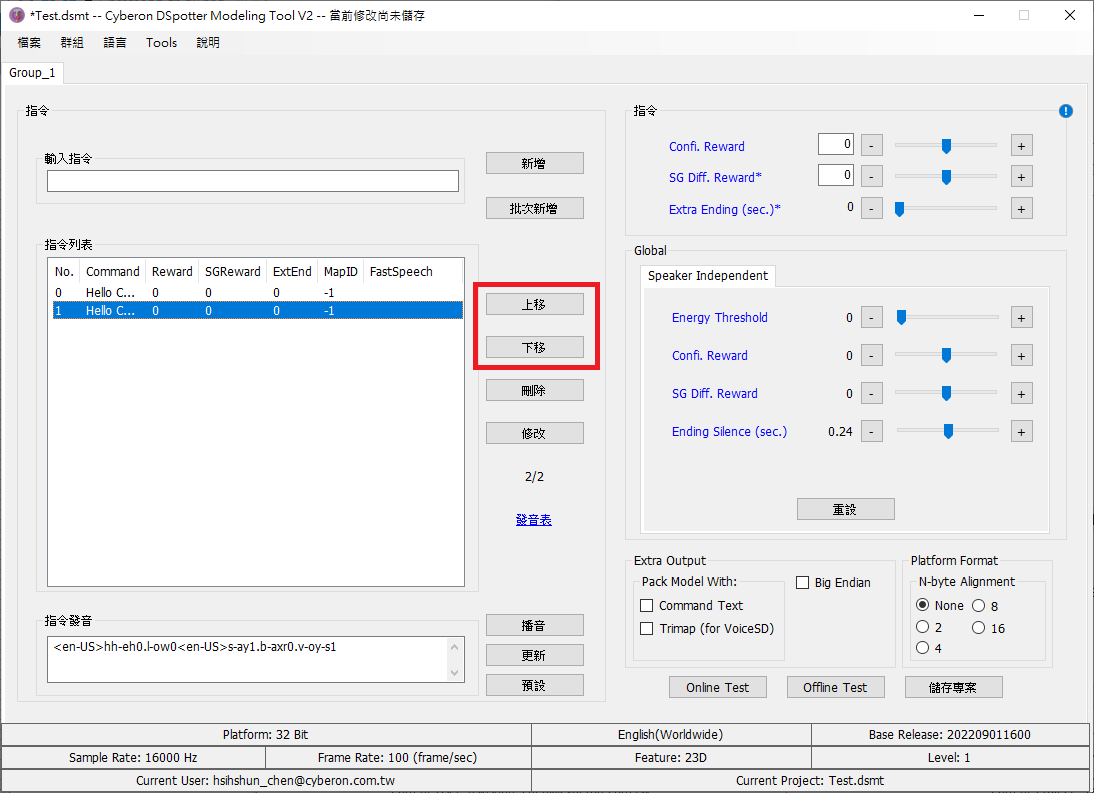Screen dimensions: 1094x793
Task: Choose the 8 byte alignment radio button
Action: (978, 606)
